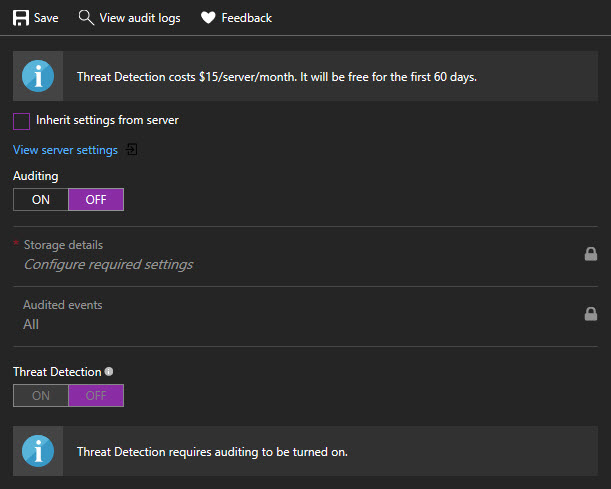Click the external link icon beside View server settings
Image resolution: width=611 pixels, height=489 pixels.
point(131,150)
